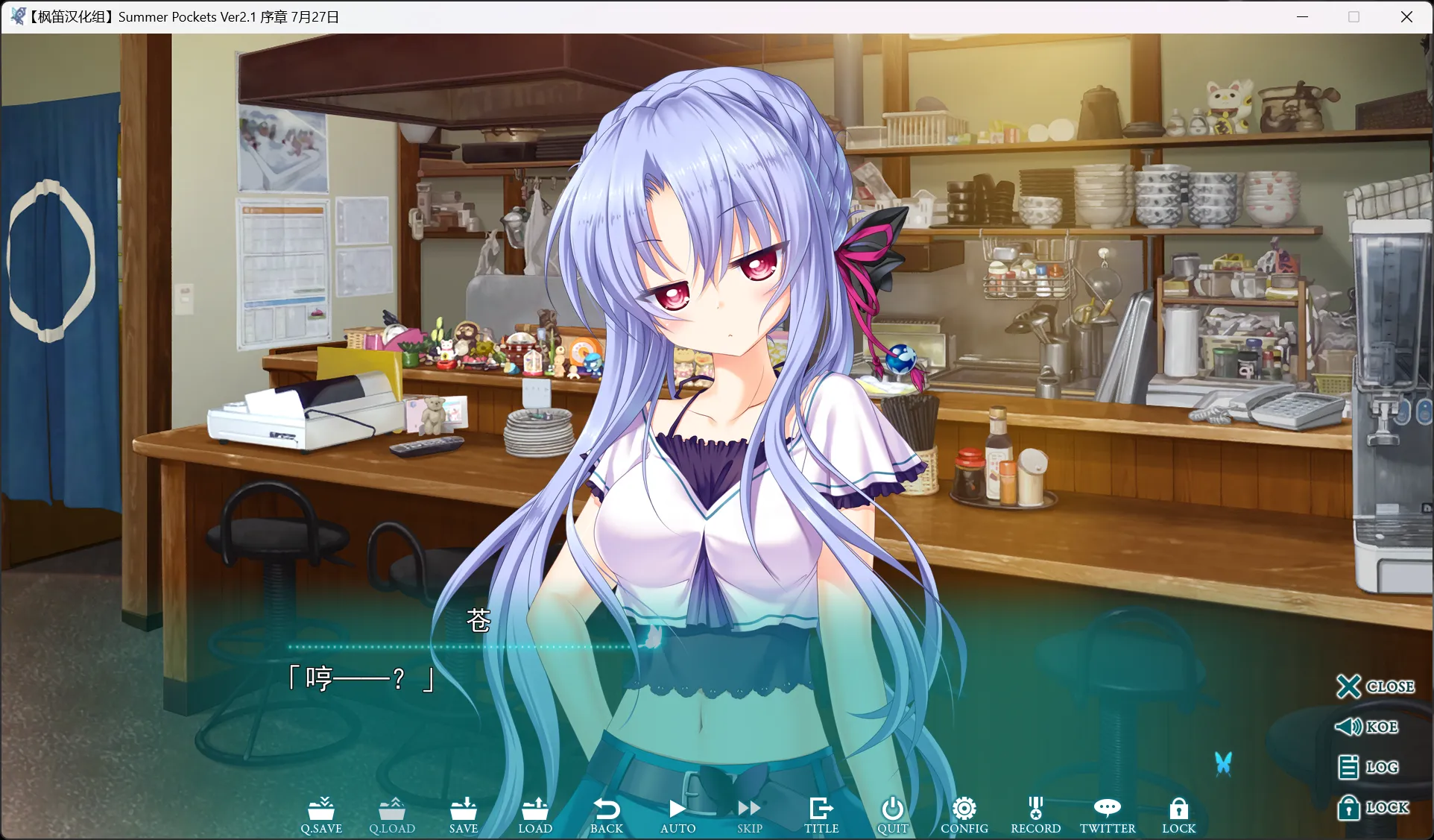
Task: Open the LOAD screen
Action: pyautogui.click(x=535, y=815)
